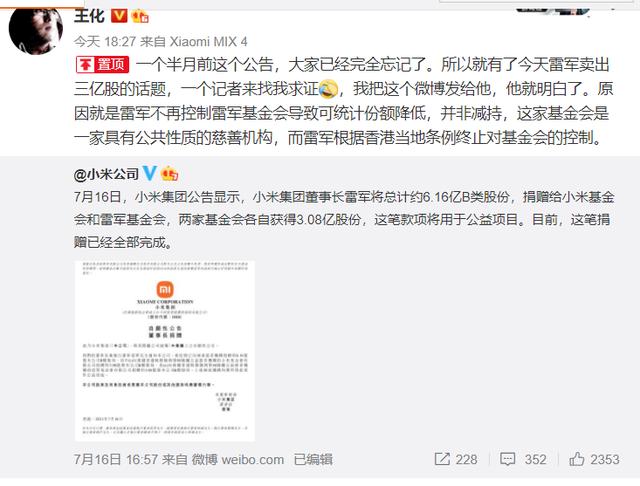
Task: Click the membership badge icon next to 王化
Action: tap(140, 16)
